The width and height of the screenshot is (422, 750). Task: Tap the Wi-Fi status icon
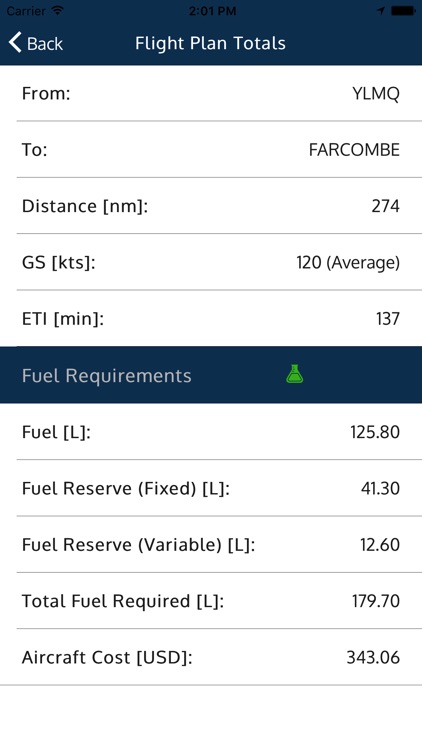[58, 11]
